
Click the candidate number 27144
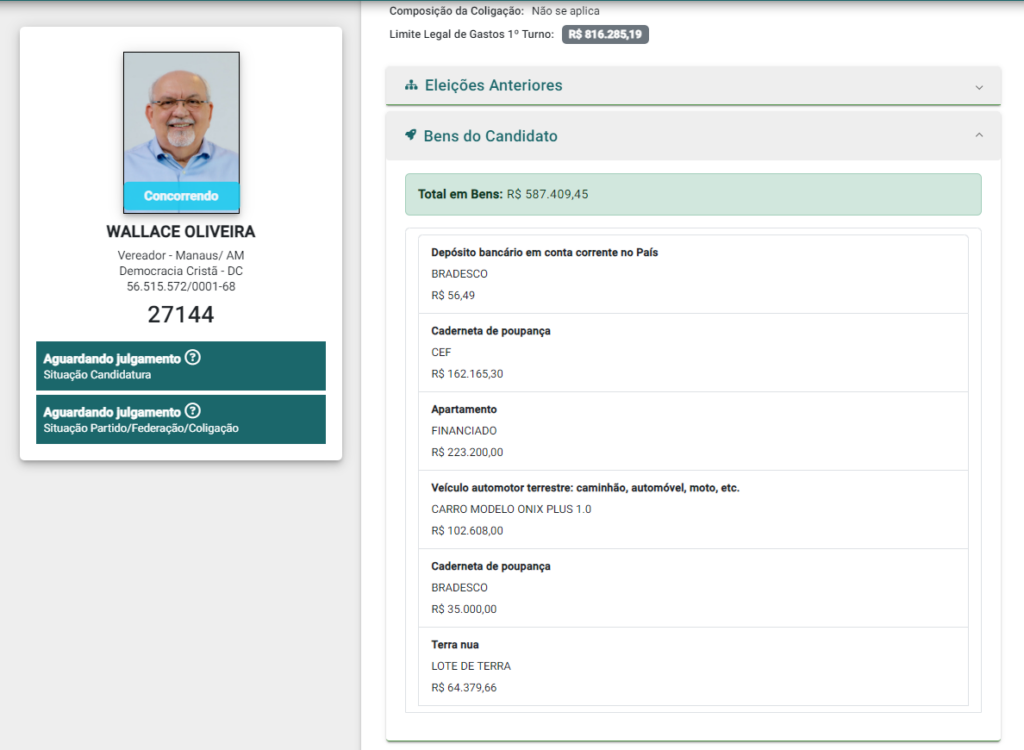(x=181, y=315)
